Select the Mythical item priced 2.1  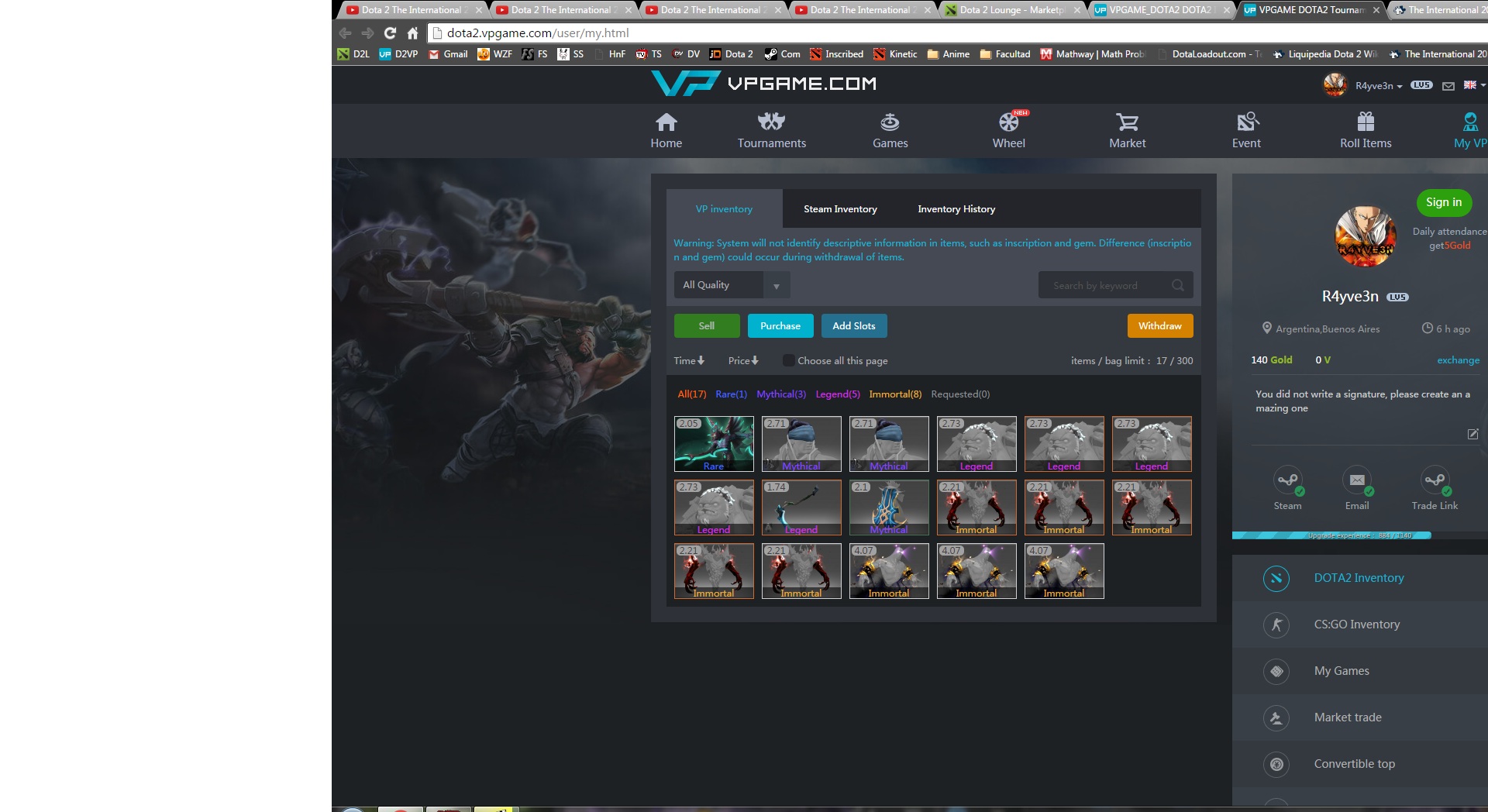coord(889,507)
